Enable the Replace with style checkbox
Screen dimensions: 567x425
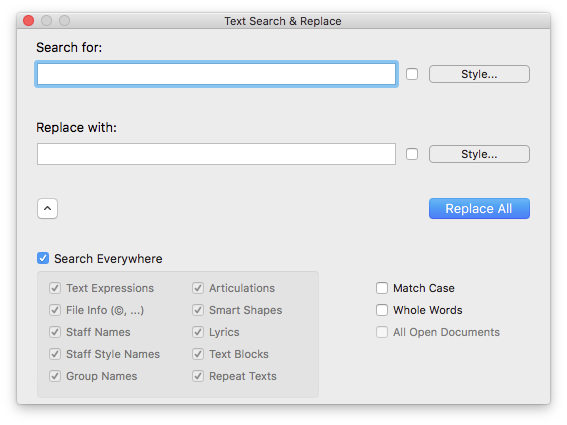pos(412,154)
